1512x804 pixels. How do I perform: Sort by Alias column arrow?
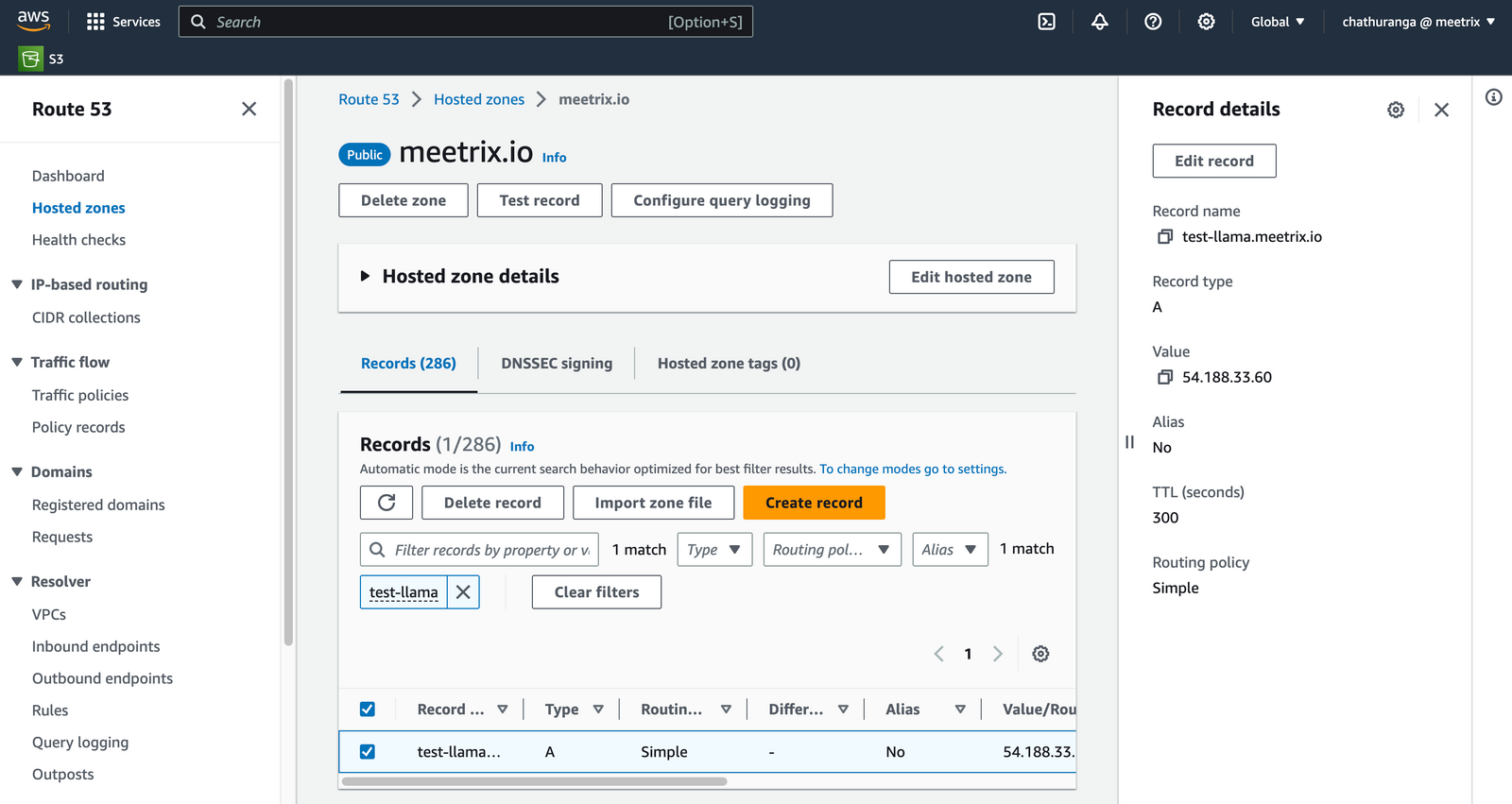(x=960, y=710)
